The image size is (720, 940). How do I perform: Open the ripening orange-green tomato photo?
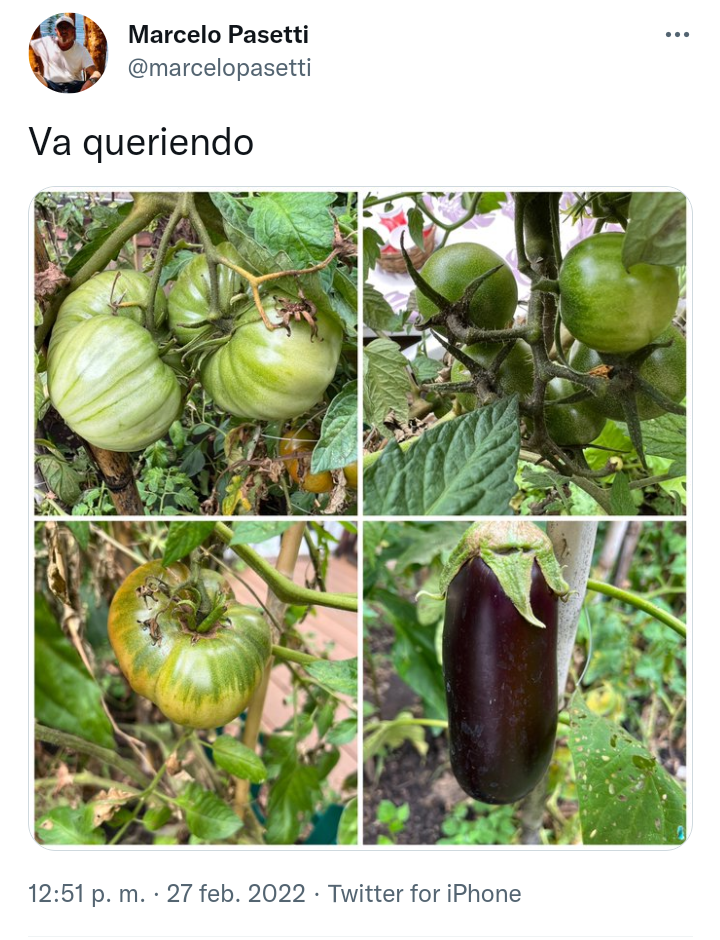coord(195,683)
